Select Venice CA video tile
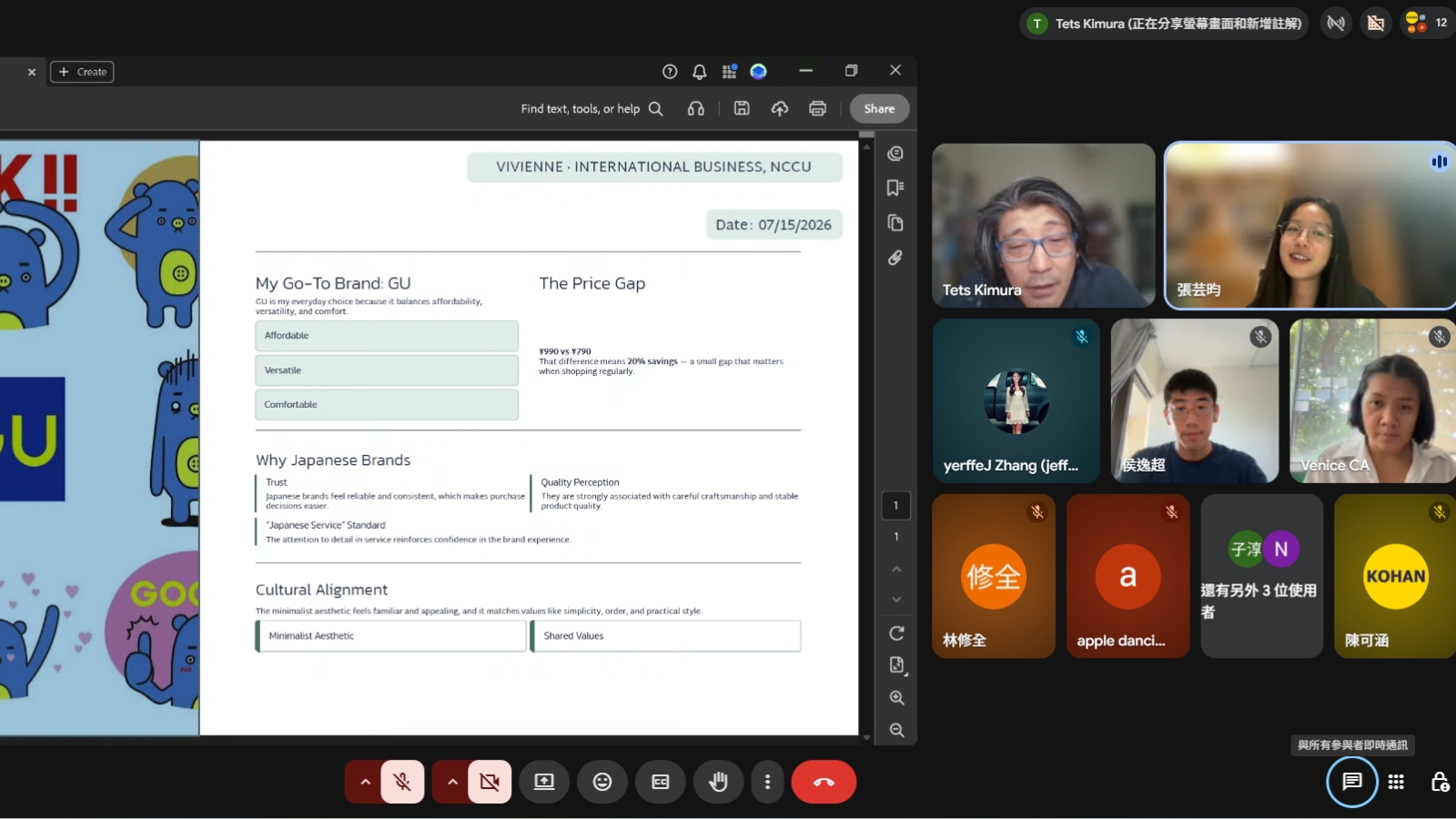This screenshot has height=819, width=1456. click(x=1372, y=400)
